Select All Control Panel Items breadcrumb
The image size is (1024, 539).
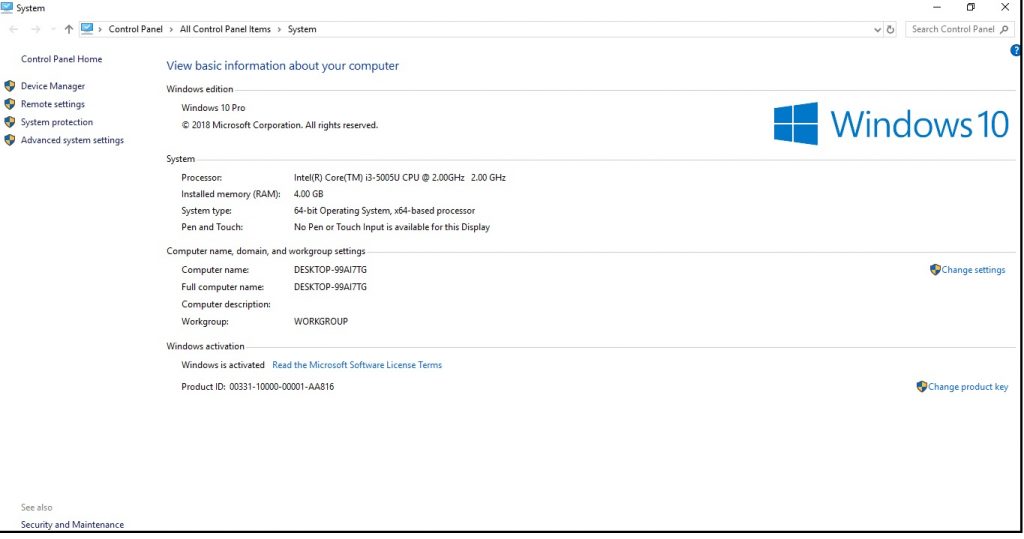pyautogui.click(x=225, y=29)
